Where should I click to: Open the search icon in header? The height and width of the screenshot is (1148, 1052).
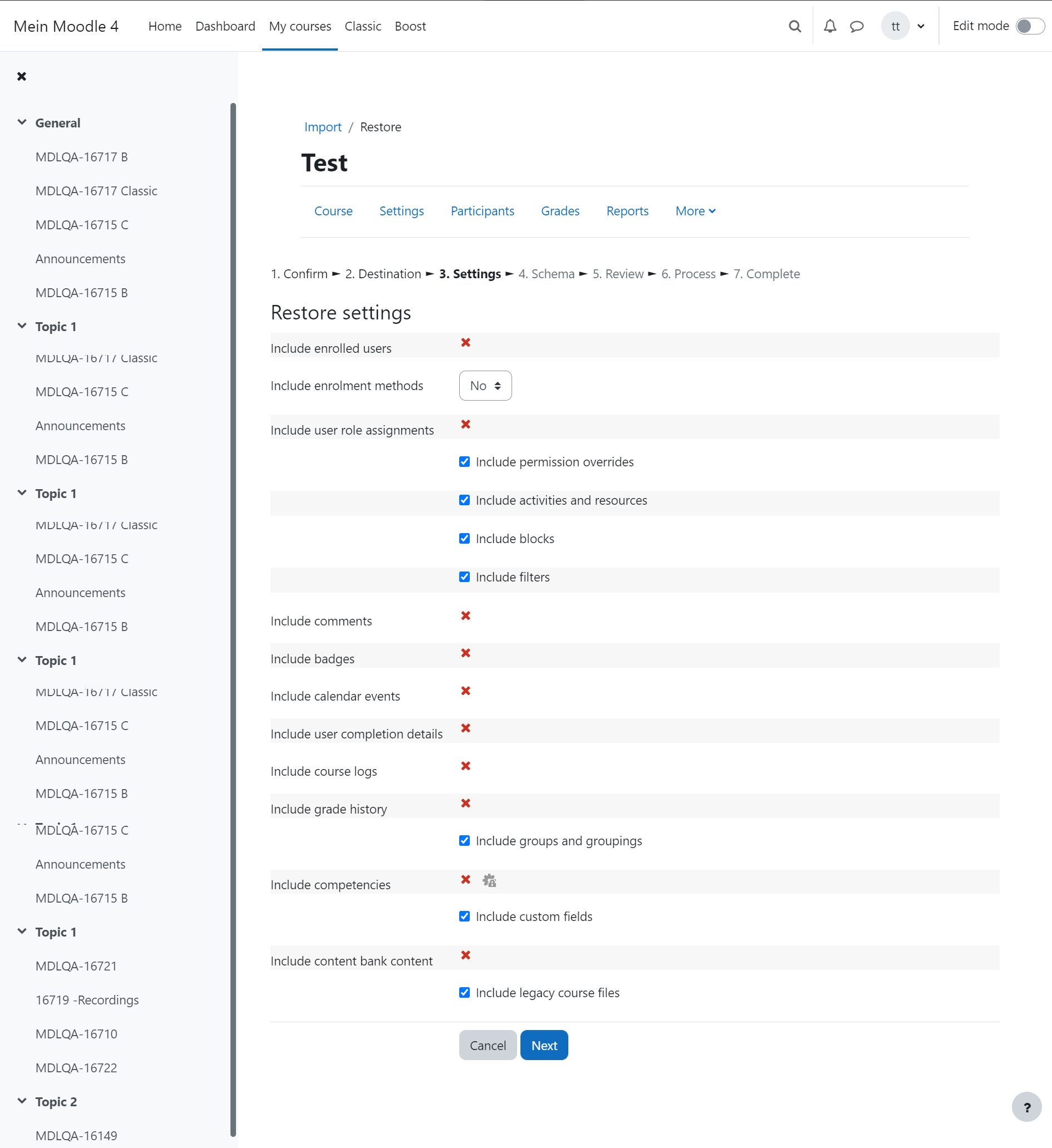[x=794, y=26]
